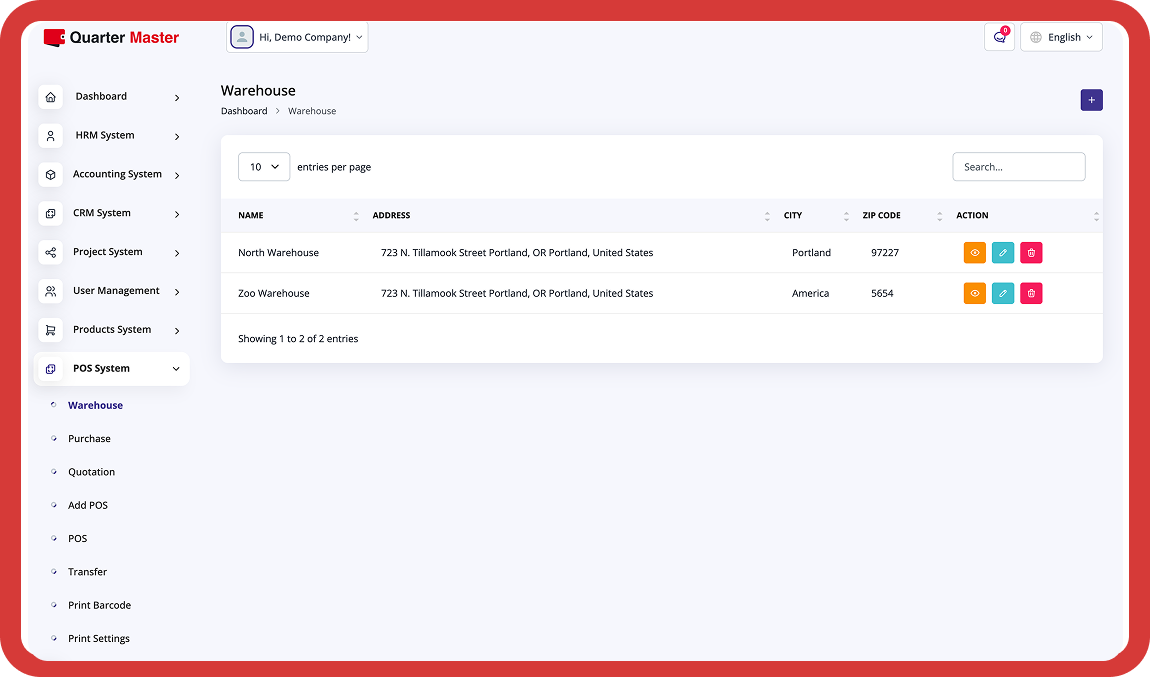
Task: Open the Accounting System icon in sidebar
Action: click(x=50, y=174)
